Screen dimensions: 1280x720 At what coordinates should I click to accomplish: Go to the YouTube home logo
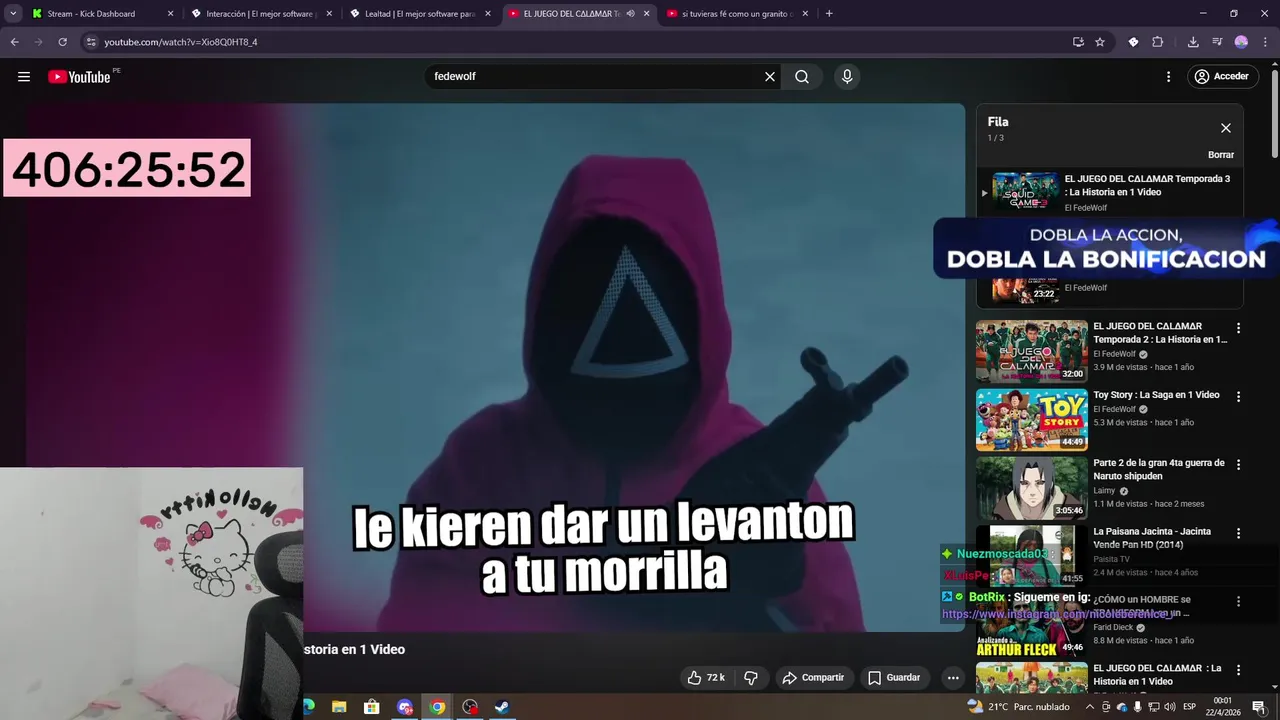[79, 77]
